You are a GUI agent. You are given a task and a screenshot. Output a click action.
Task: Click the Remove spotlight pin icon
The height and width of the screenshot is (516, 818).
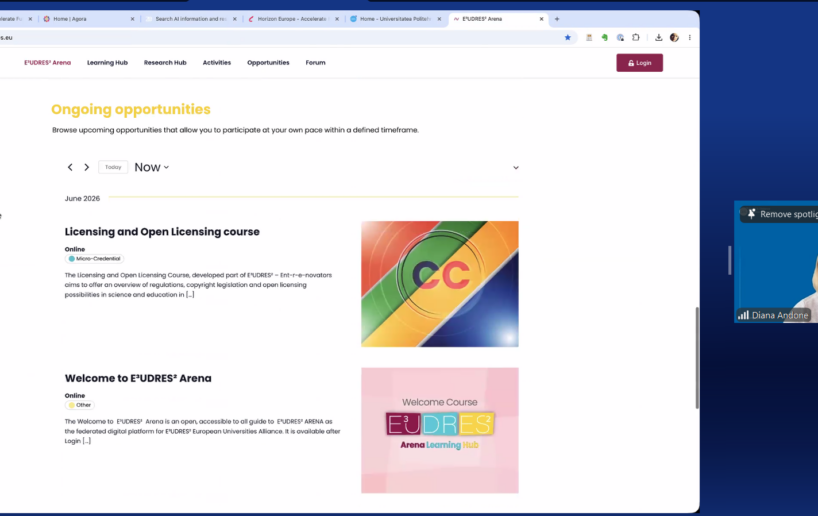pyautogui.click(x=751, y=214)
